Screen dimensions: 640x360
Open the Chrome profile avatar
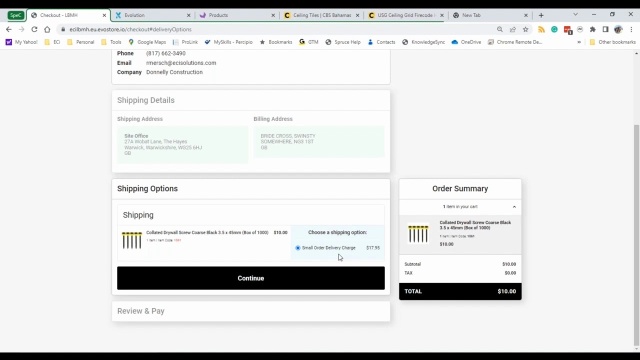click(618, 29)
